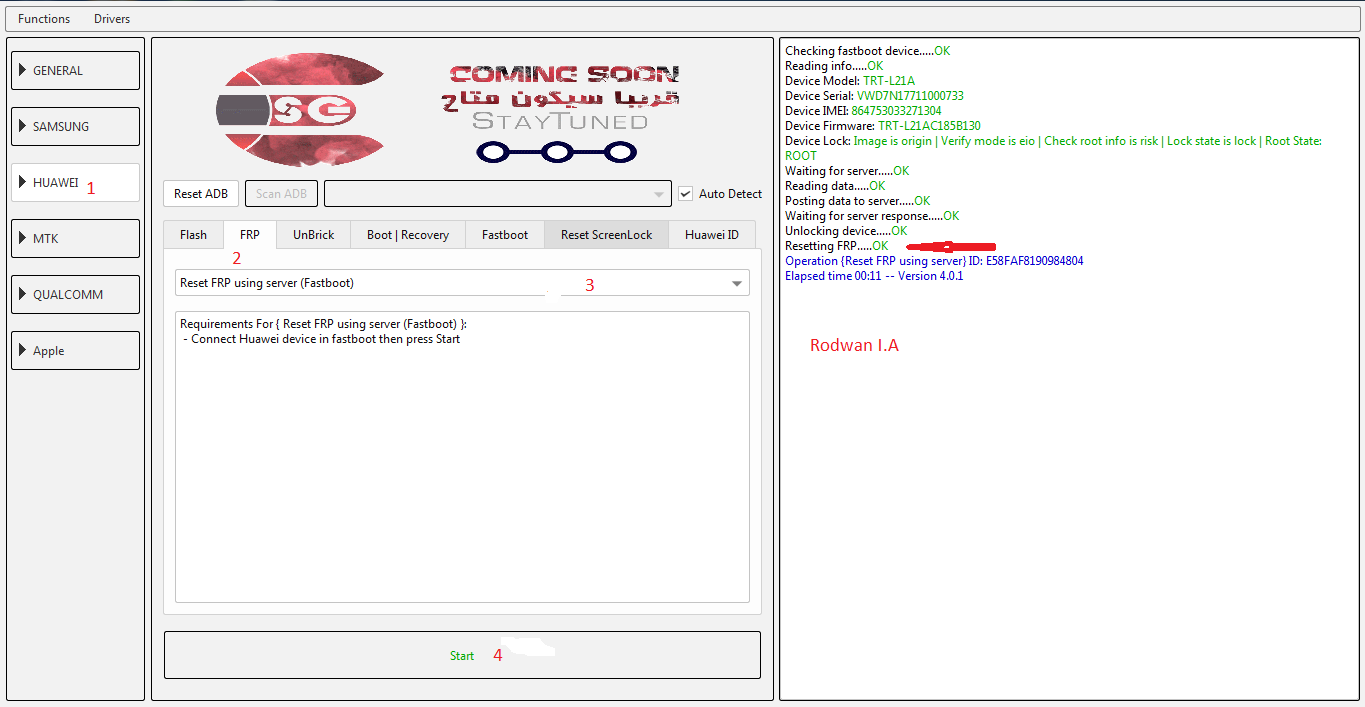Click the Checking fastboot device.....OK line

click(x=868, y=51)
